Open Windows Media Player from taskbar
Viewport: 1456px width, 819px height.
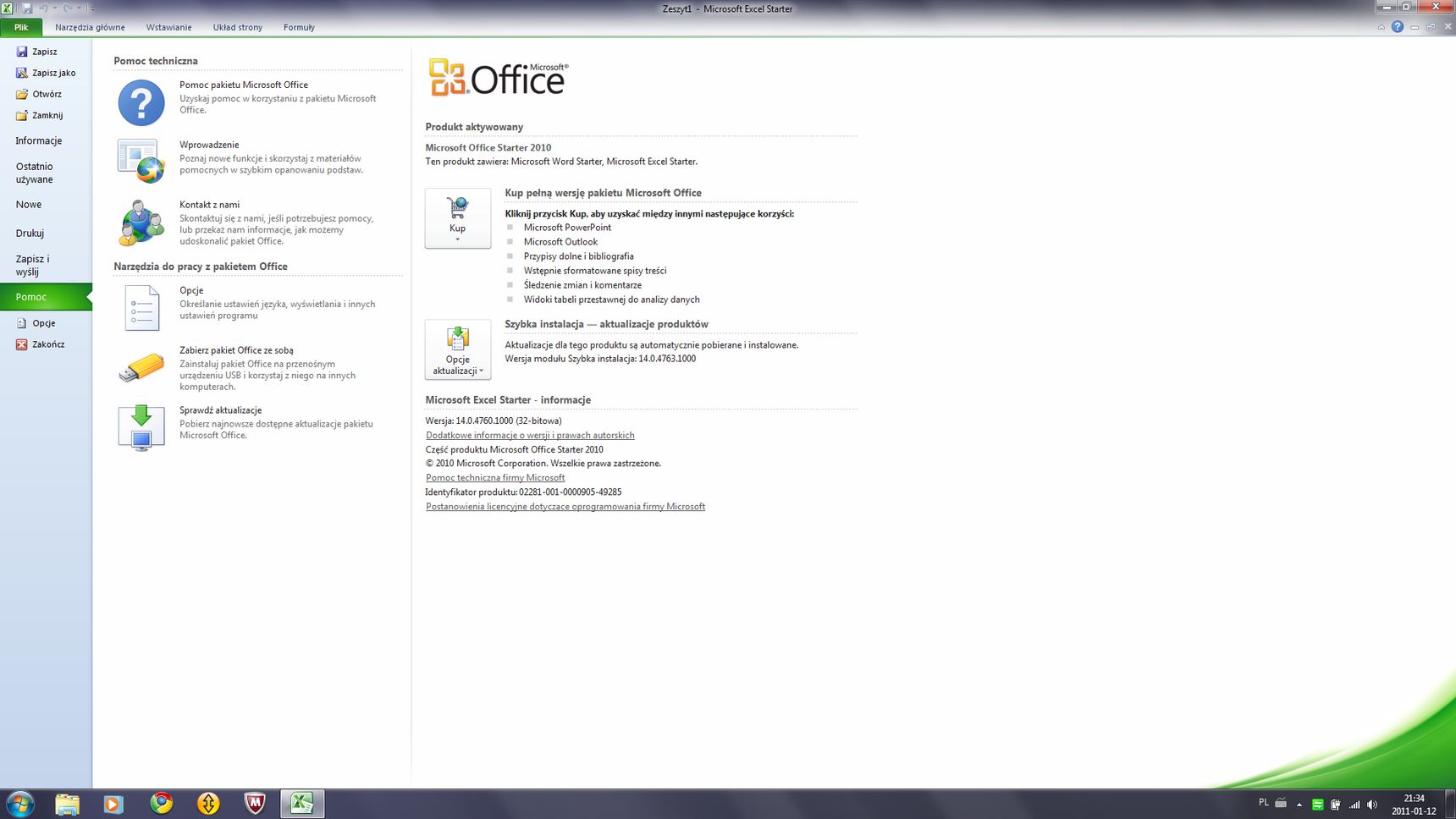click(x=113, y=803)
